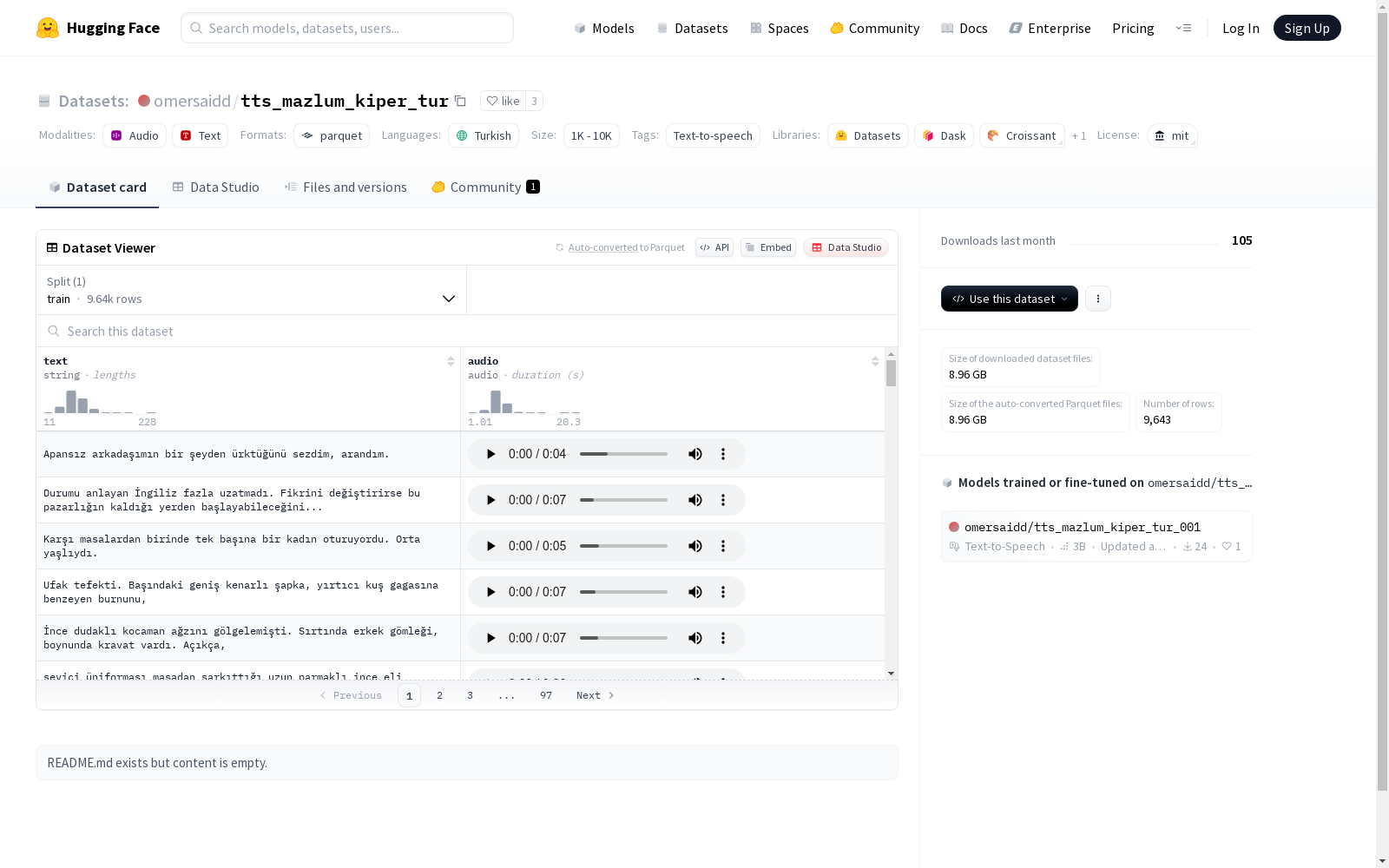
Task: Follow the Auto-converted link
Action: coord(602,247)
